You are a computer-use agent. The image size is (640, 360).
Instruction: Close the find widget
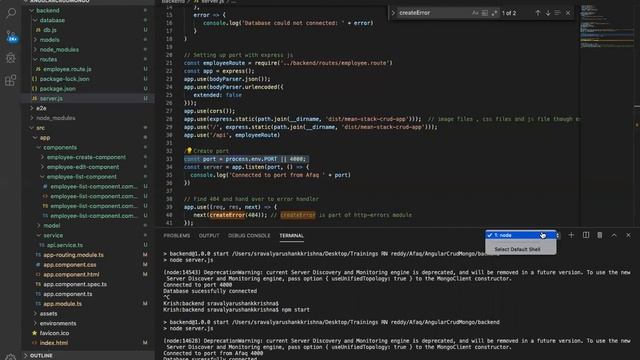(568, 13)
